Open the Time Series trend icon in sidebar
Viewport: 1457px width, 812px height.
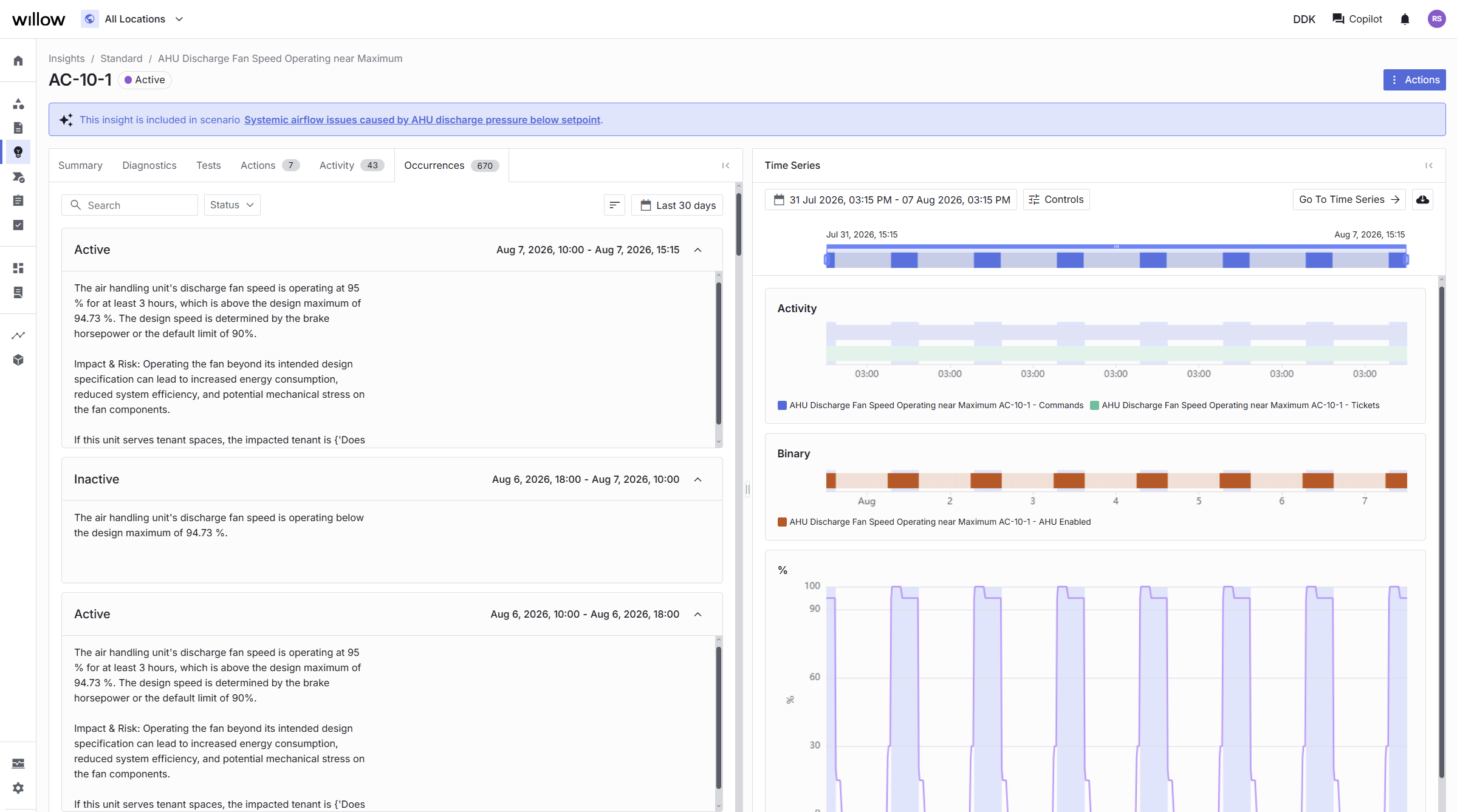click(x=18, y=335)
